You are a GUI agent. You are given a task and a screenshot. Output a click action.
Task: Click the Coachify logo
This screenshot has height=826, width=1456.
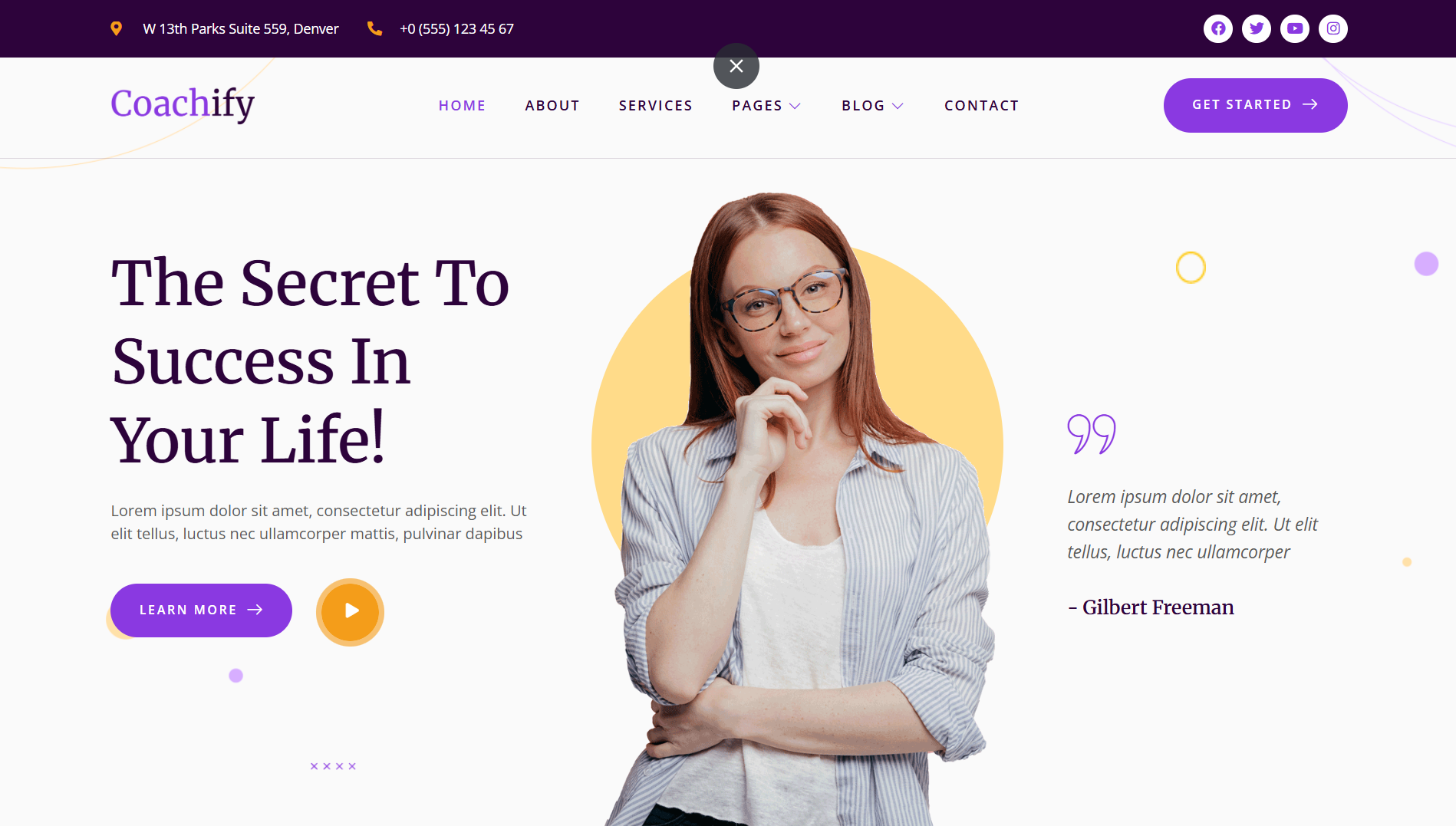click(183, 104)
